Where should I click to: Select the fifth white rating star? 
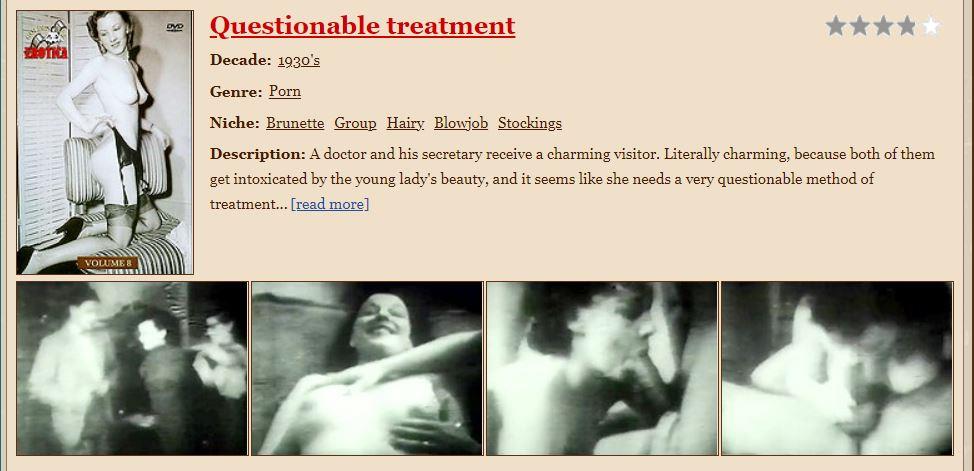(931, 26)
